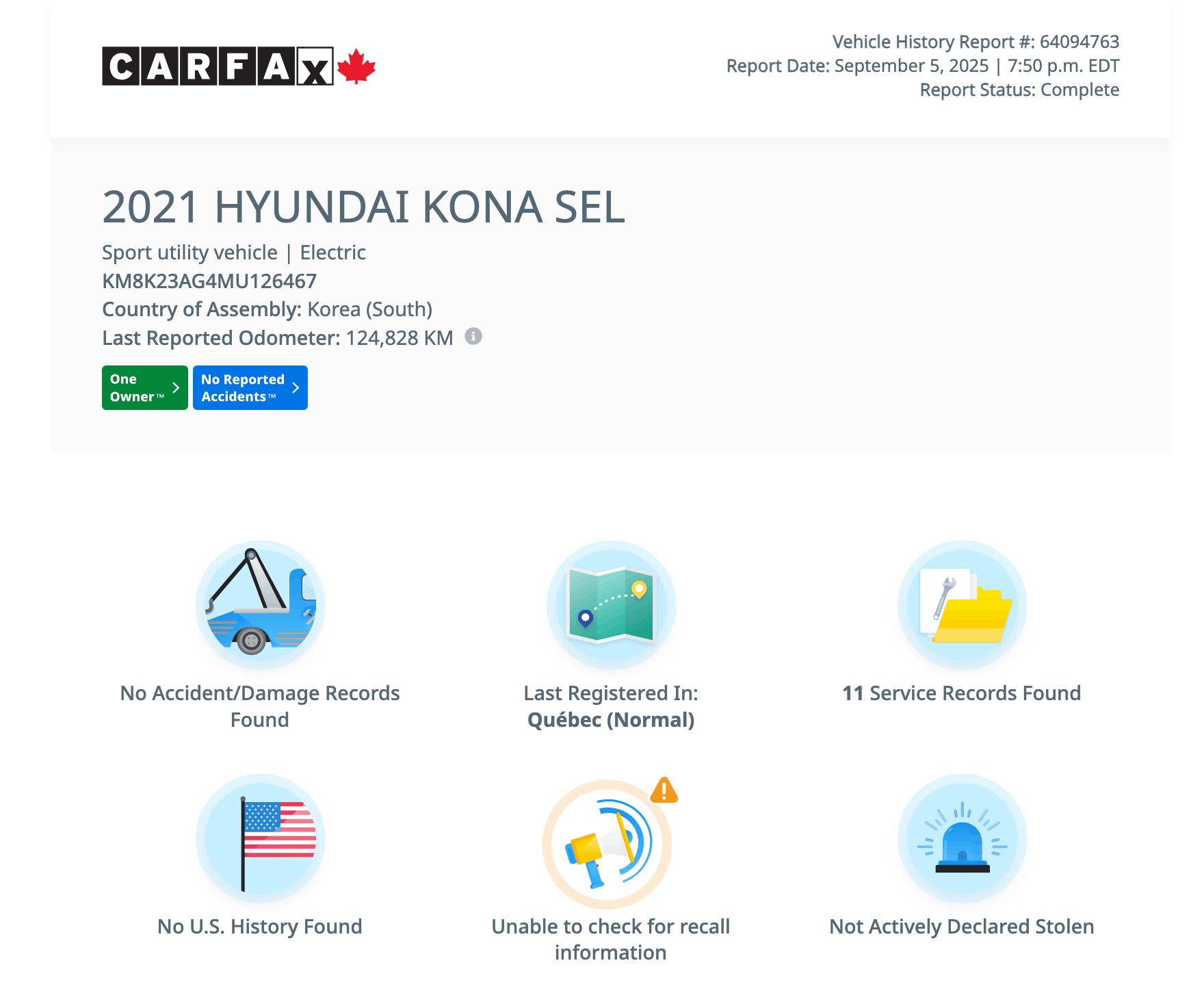The width and height of the screenshot is (1204, 991).
Task: Click the red maple leaf icon
Action: (x=356, y=66)
